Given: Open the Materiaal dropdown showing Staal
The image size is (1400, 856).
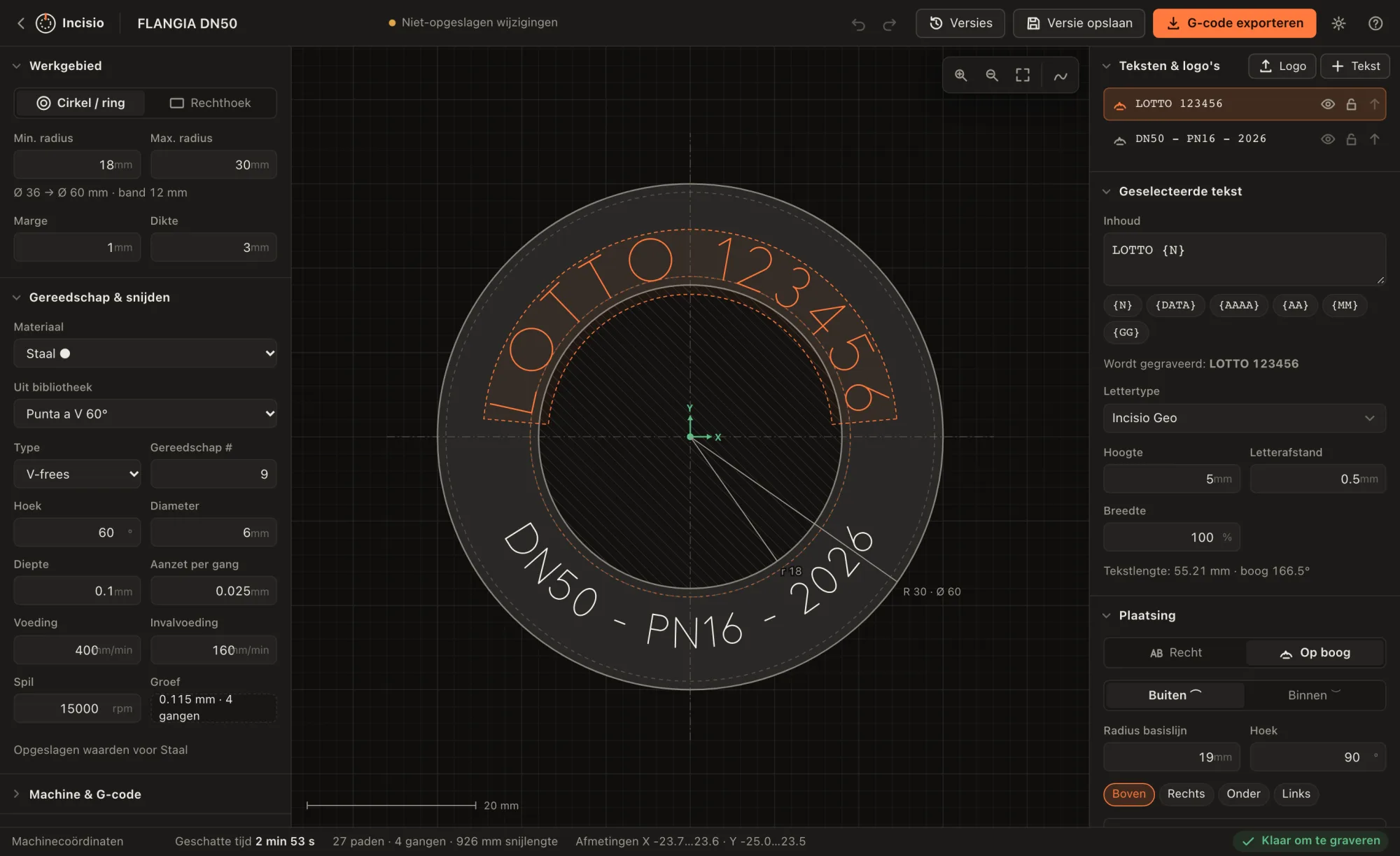Looking at the screenshot, I should (145, 353).
